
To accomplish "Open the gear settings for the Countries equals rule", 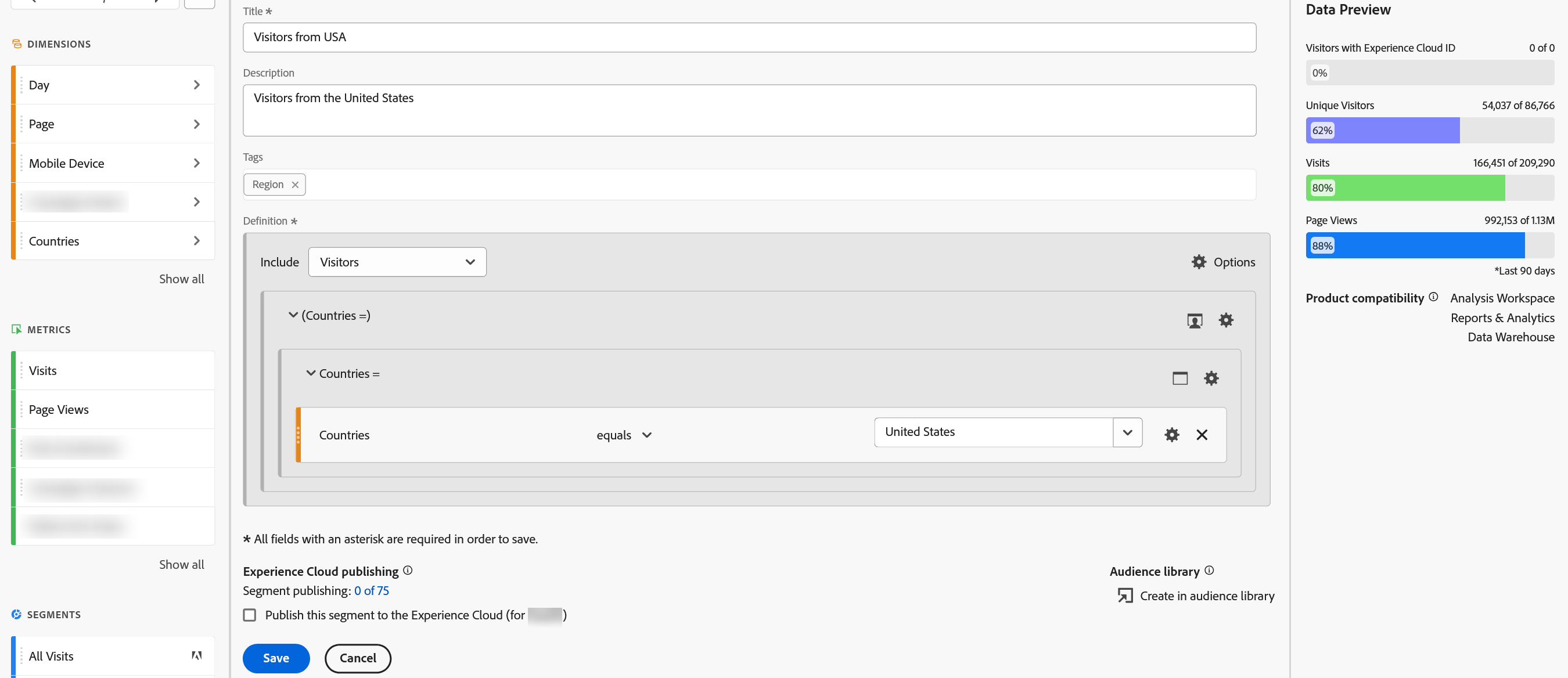I will pos(1171,435).
